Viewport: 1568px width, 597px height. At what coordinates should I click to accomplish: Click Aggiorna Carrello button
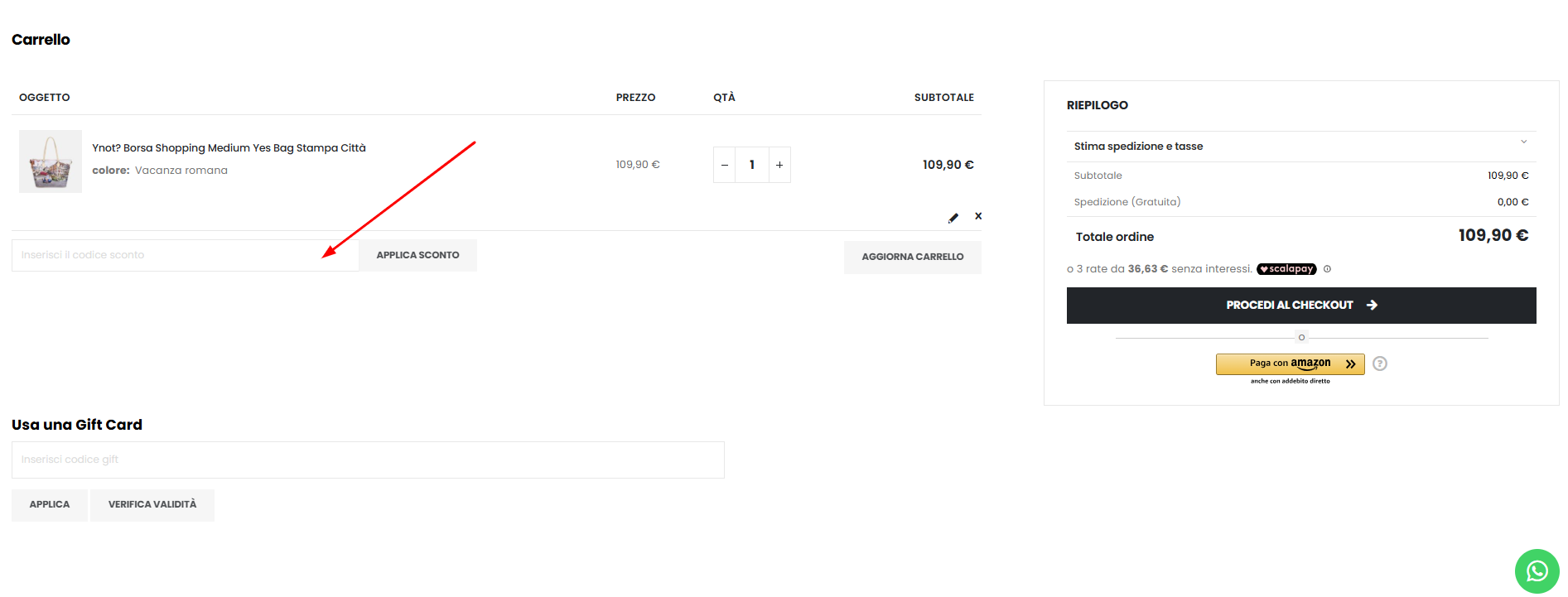(912, 257)
